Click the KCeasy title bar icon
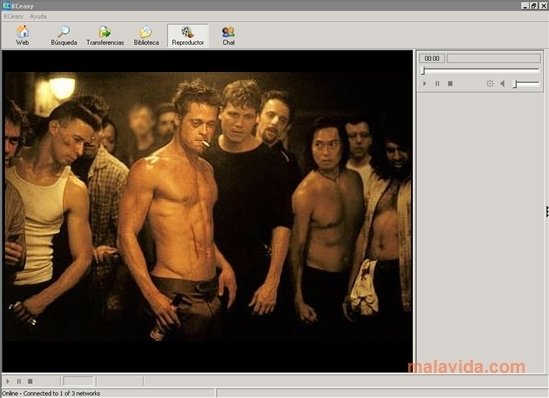549x398 pixels. click(x=6, y=6)
